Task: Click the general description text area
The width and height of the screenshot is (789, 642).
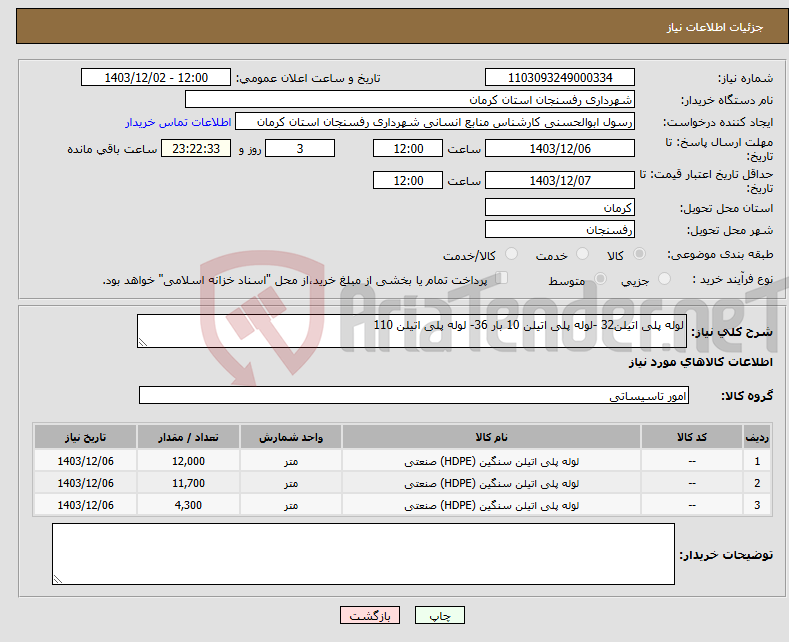Action: [412, 331]
